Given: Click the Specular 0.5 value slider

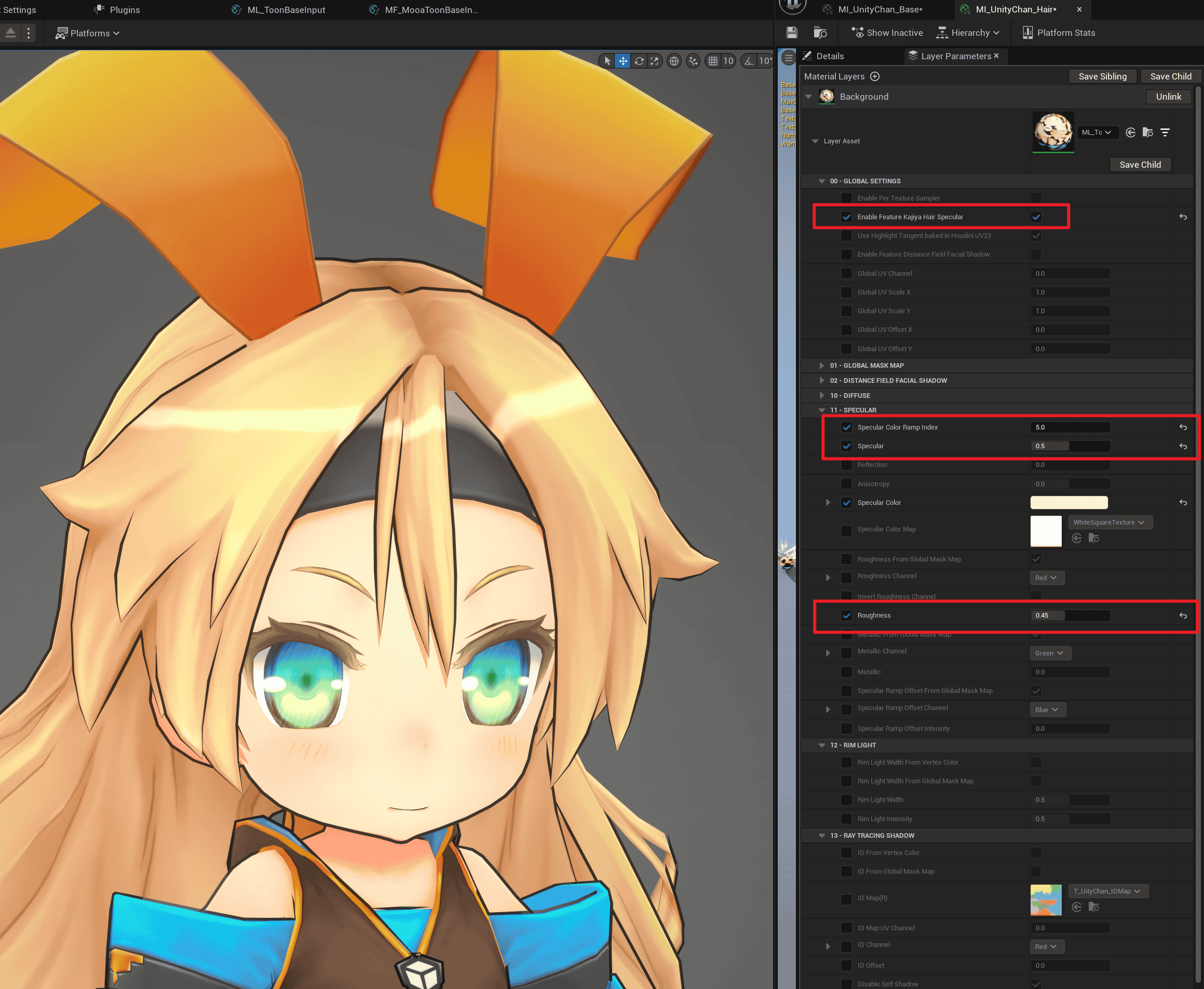Looking at the screenshot, I should click(1070, 446).
